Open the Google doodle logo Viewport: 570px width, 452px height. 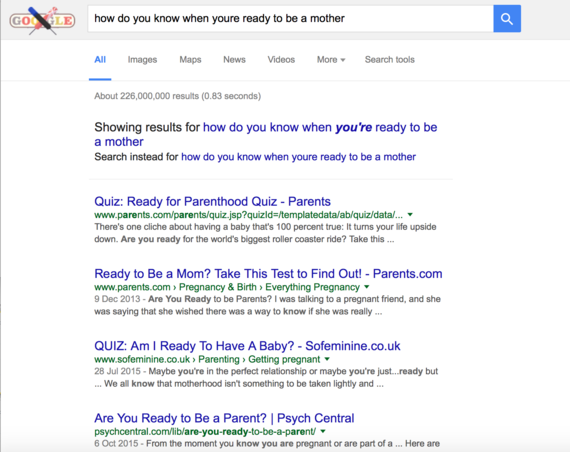43,20
